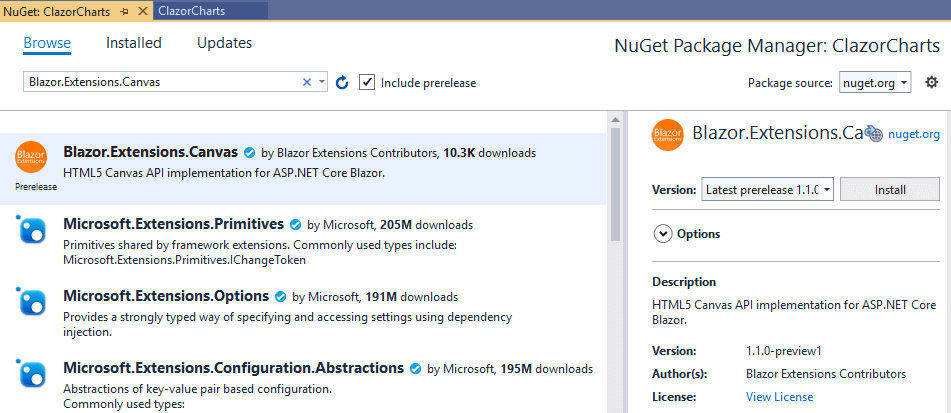Click the Install button

pos(889,189)
